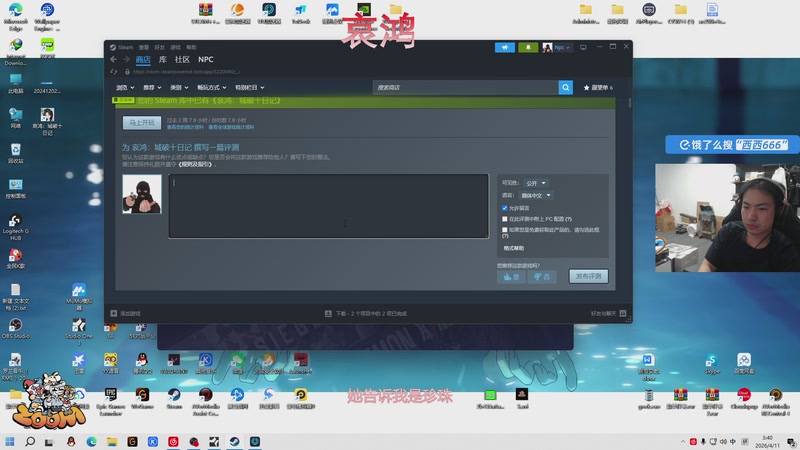The width and height of the screenshot is (800, 450).
Task: Open the 格式帮助 formatting help link
Action: (x=514, y=248)
